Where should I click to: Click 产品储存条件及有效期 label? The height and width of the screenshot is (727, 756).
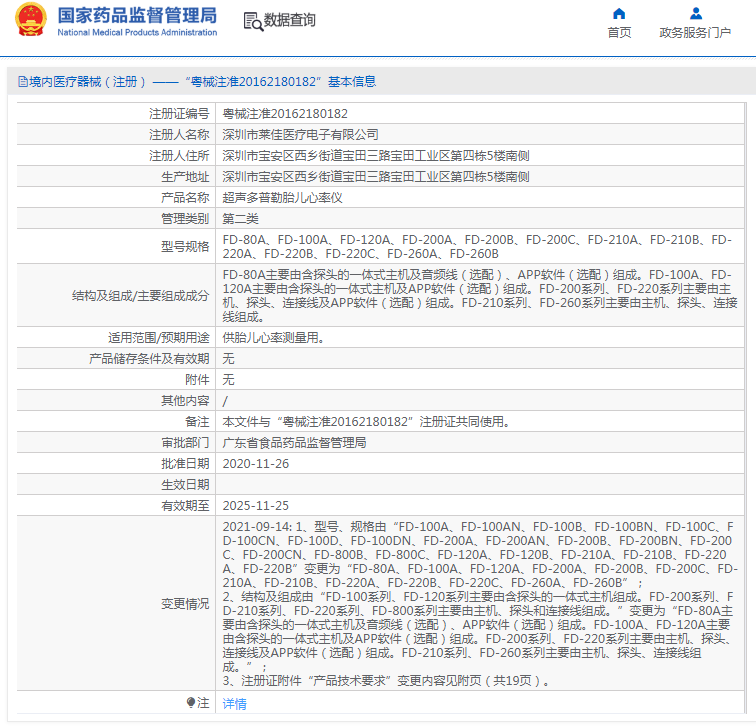tap(149, 359)
